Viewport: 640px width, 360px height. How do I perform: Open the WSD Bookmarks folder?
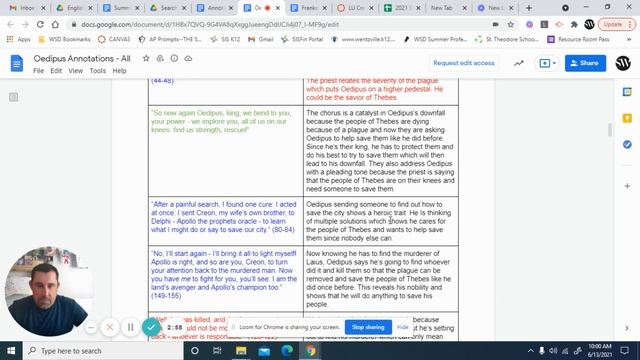64,40
